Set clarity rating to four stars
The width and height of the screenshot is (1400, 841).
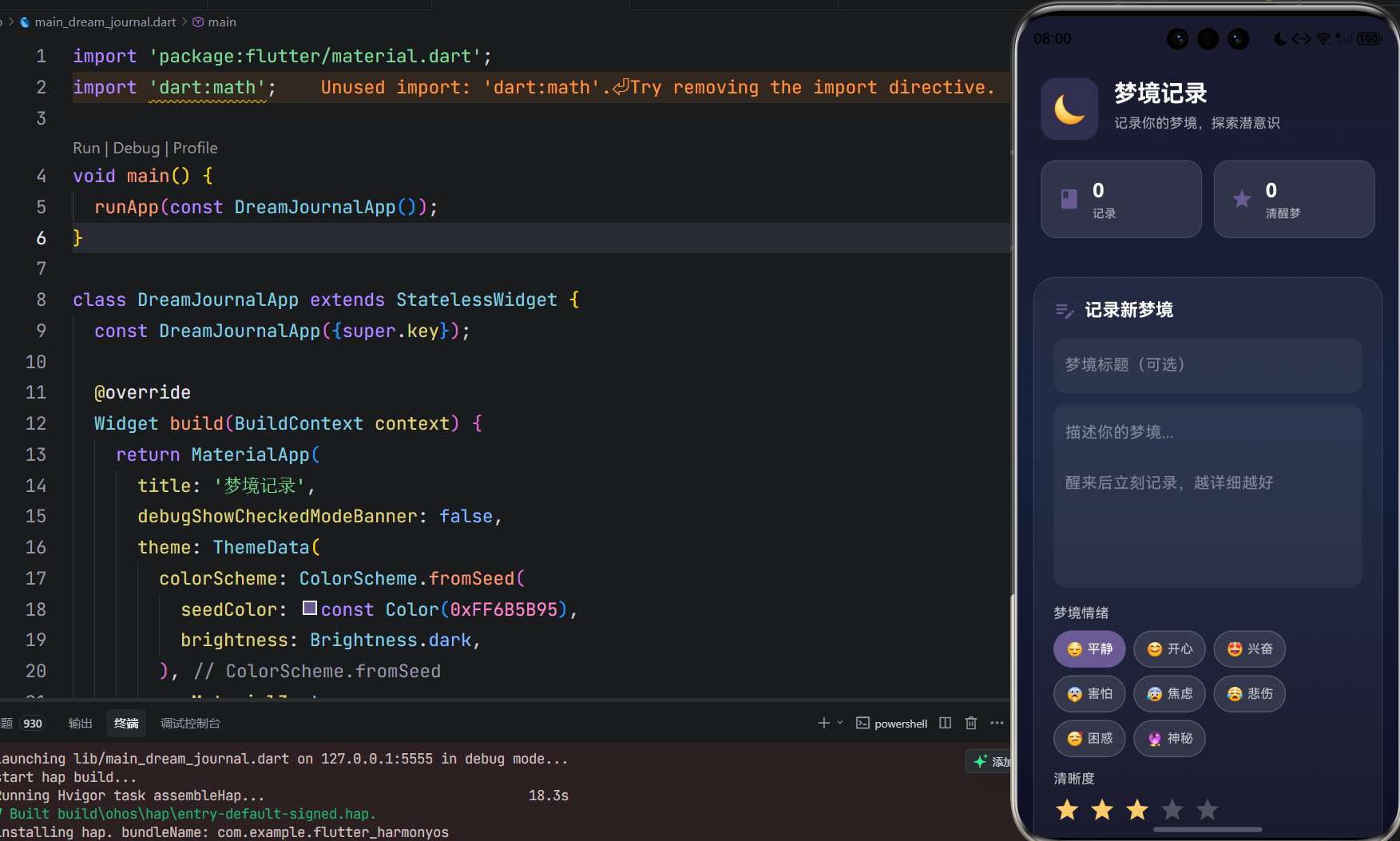[x=1172, y=810]
